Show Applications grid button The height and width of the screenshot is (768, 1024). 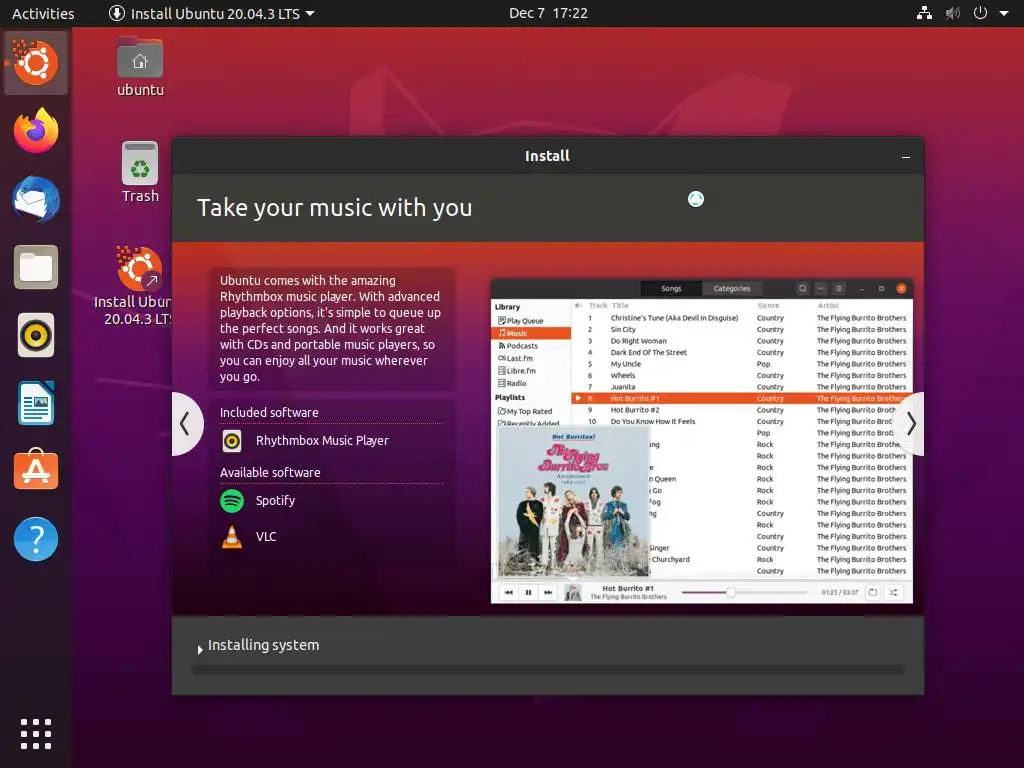click(36, 734)
